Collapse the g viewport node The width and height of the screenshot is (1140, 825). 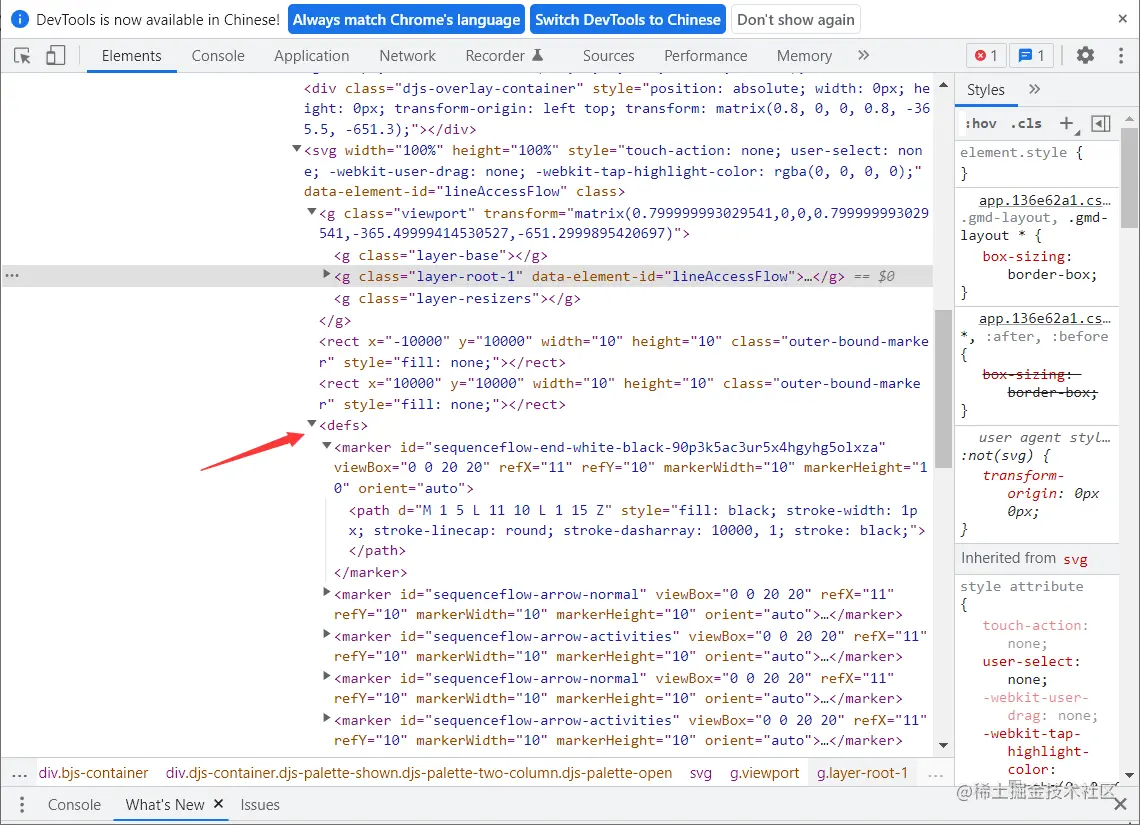pos(311,212)
